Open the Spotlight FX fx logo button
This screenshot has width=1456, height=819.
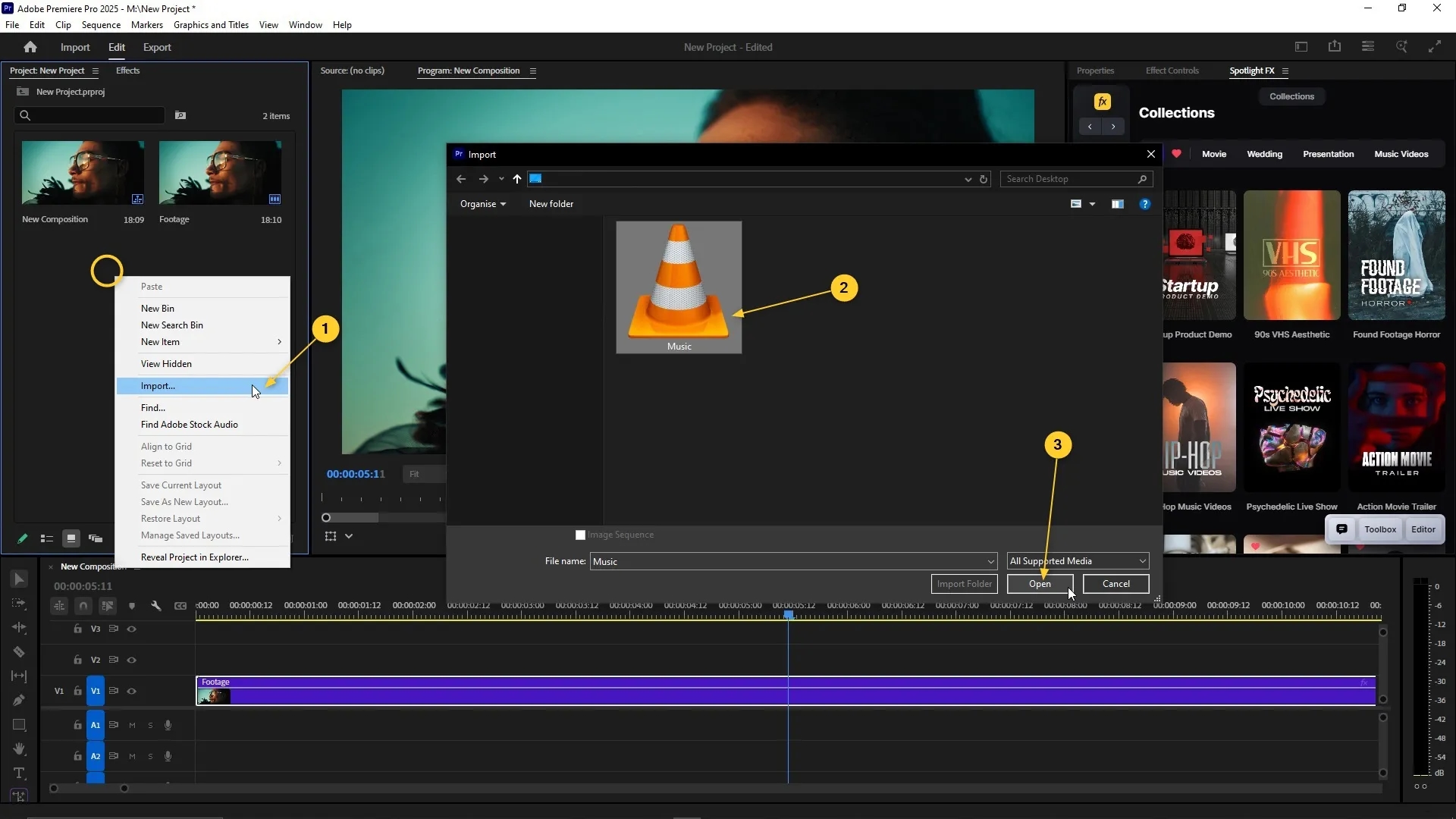[1102, 102]
